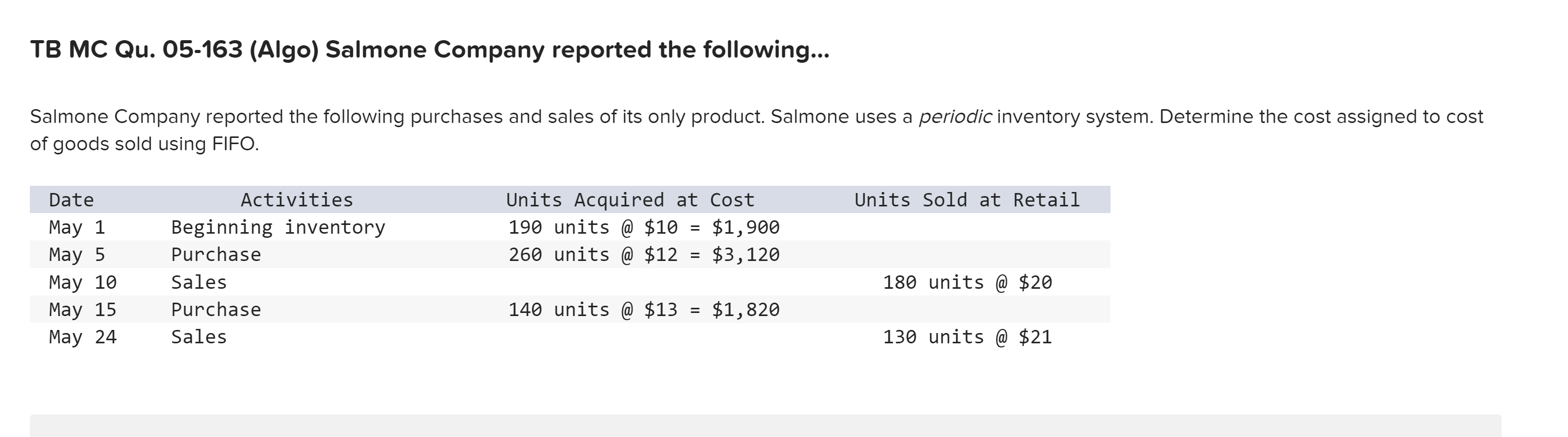Click the 'Beginning inventory' activity cell
Image resolution: width=1568 pixels, height=437 pixels.
tap(277, 227)
